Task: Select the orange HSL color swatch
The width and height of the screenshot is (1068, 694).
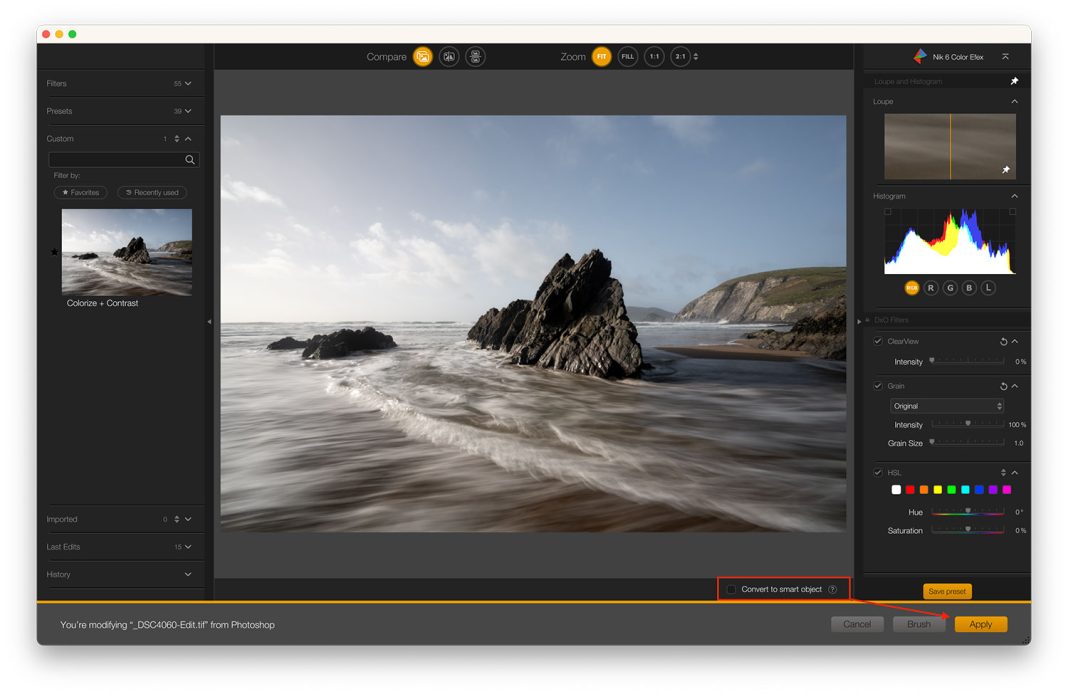Action: (x=924, y=490)
